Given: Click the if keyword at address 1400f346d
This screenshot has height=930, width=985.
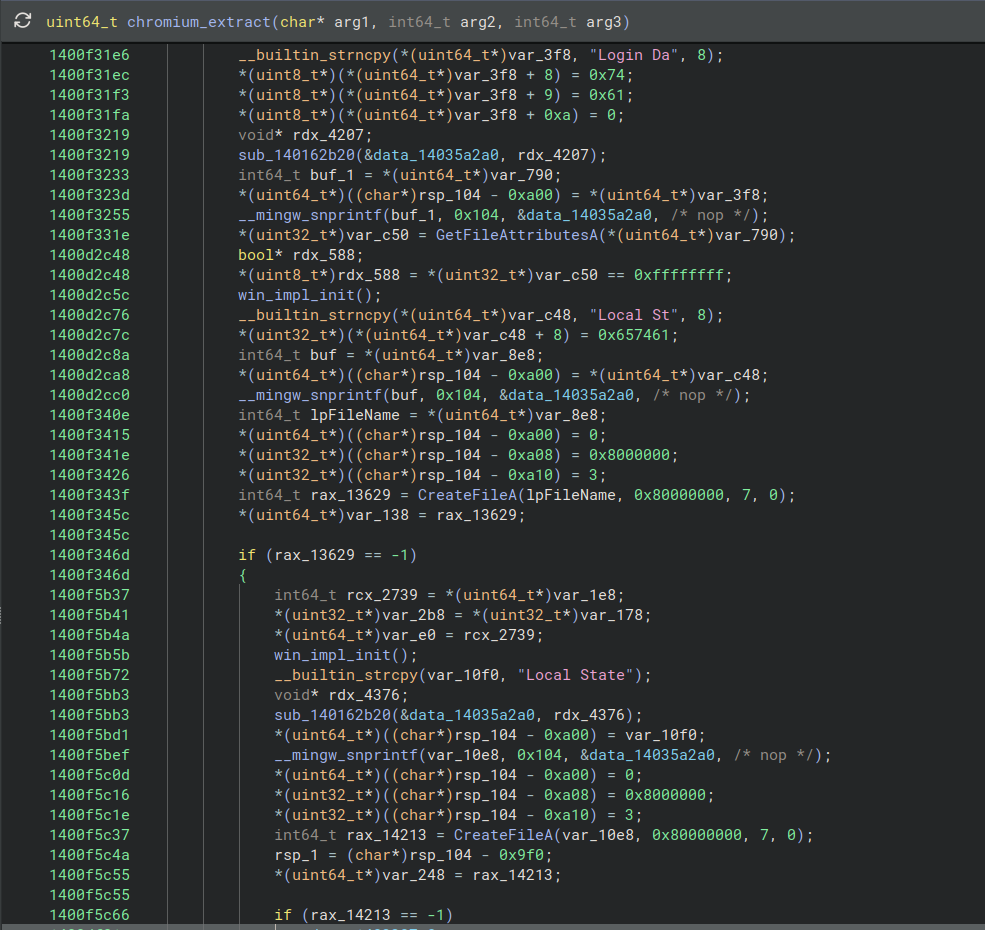Looking at the screenshot, I should pos(247,555).
